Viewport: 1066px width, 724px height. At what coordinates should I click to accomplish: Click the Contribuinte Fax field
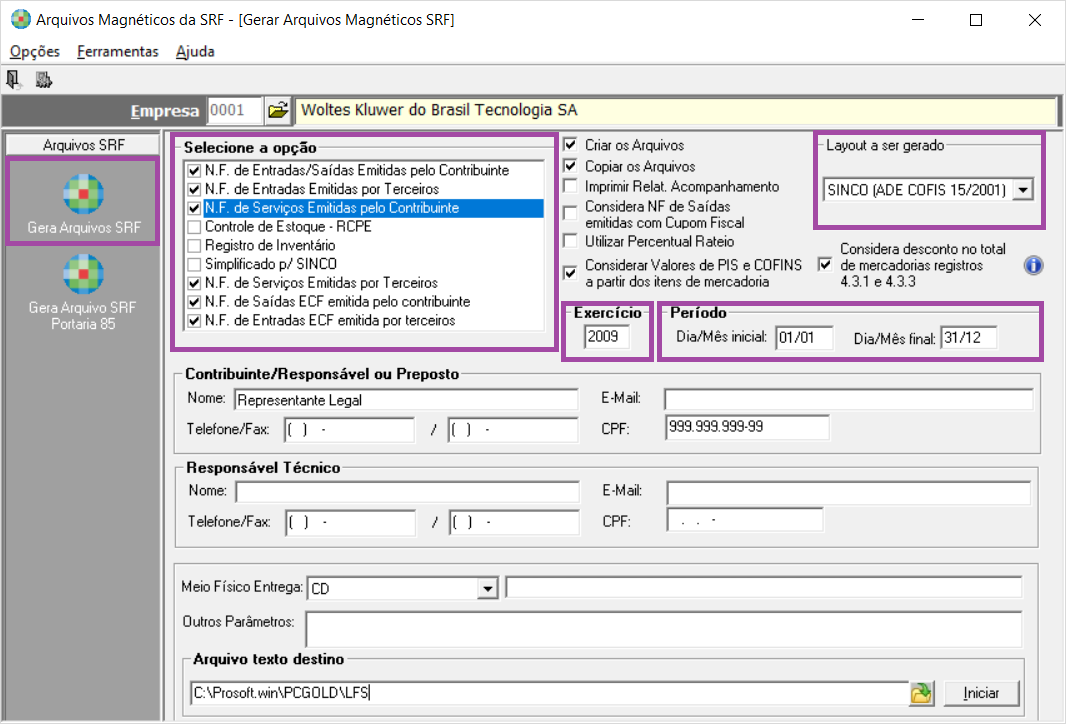(513, 430)
